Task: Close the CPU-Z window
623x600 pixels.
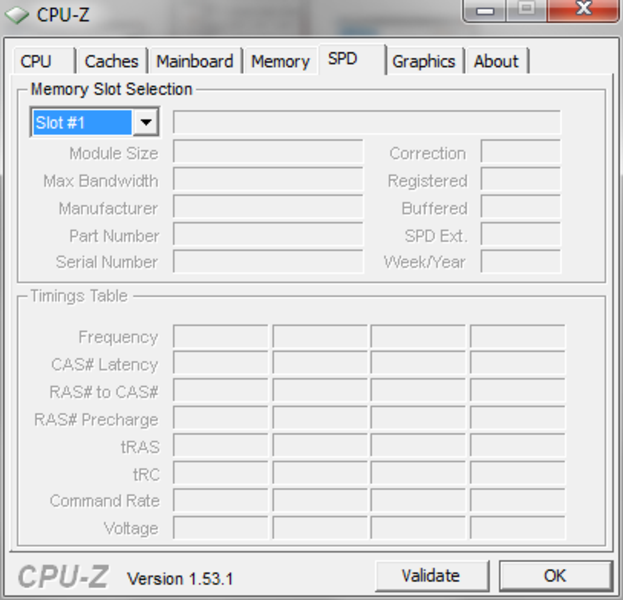Action: pyautogui.click(x=583, y=9)
